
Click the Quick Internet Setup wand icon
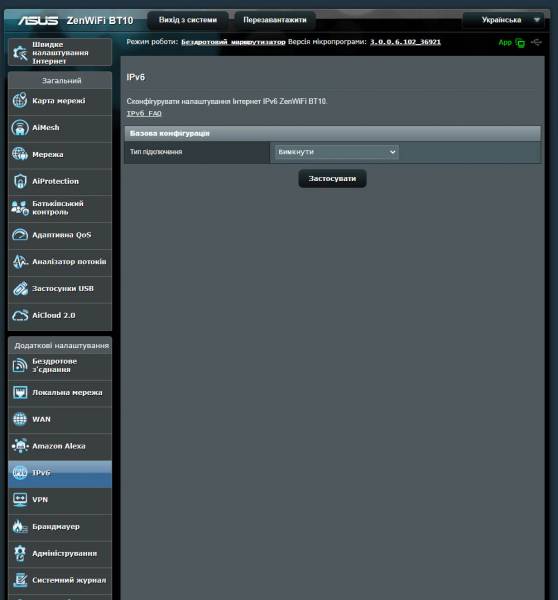(x=20, y=53)
